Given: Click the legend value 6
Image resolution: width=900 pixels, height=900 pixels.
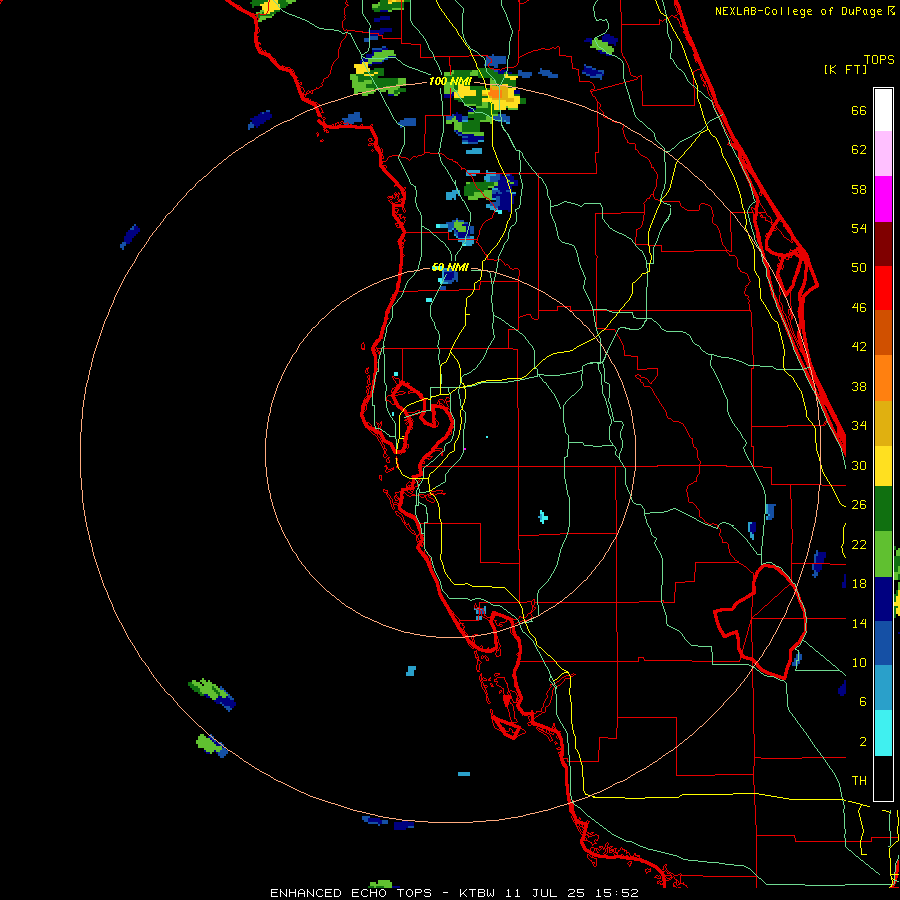Looking at the screenshot, I should pos(862,701).
